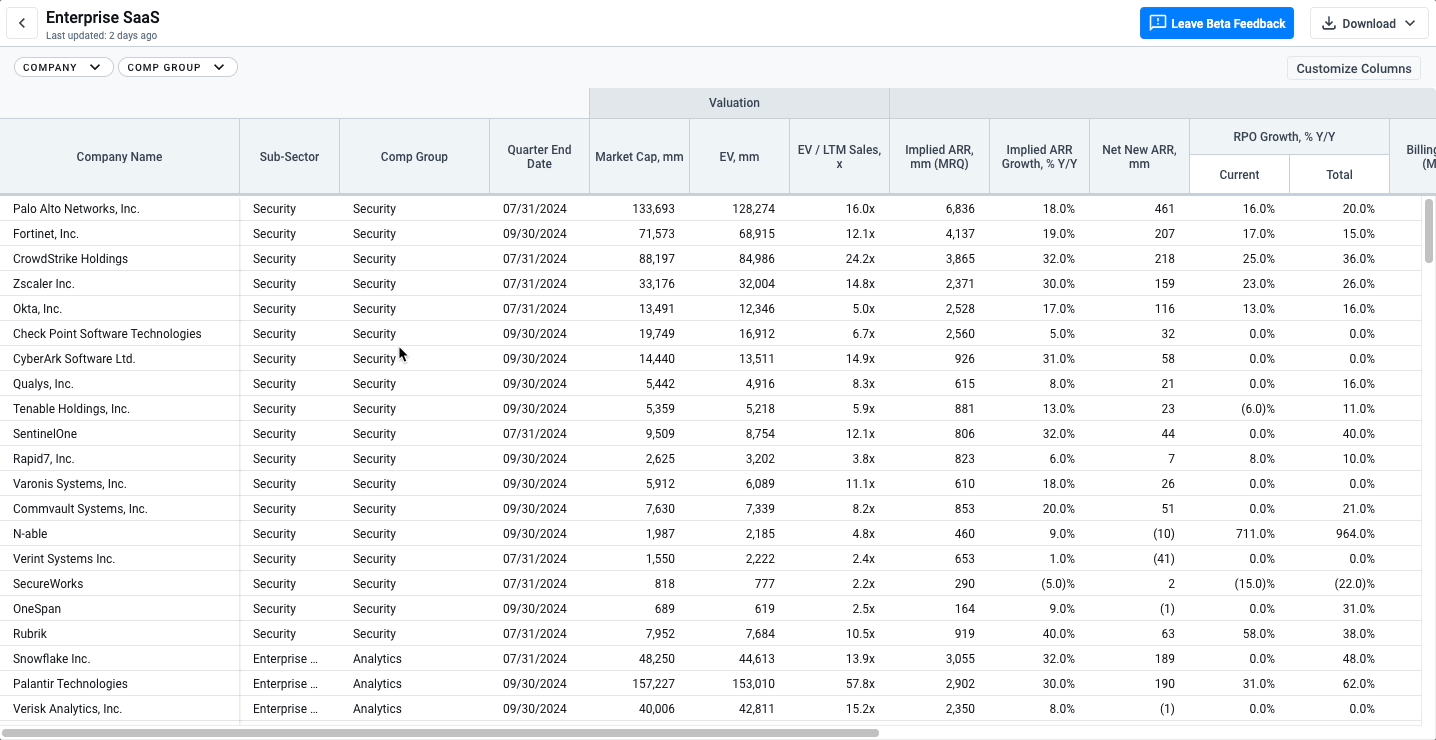1436x740 pixels.
Task: Click the Implied ARR Growth header
Action: point(1039,157)
